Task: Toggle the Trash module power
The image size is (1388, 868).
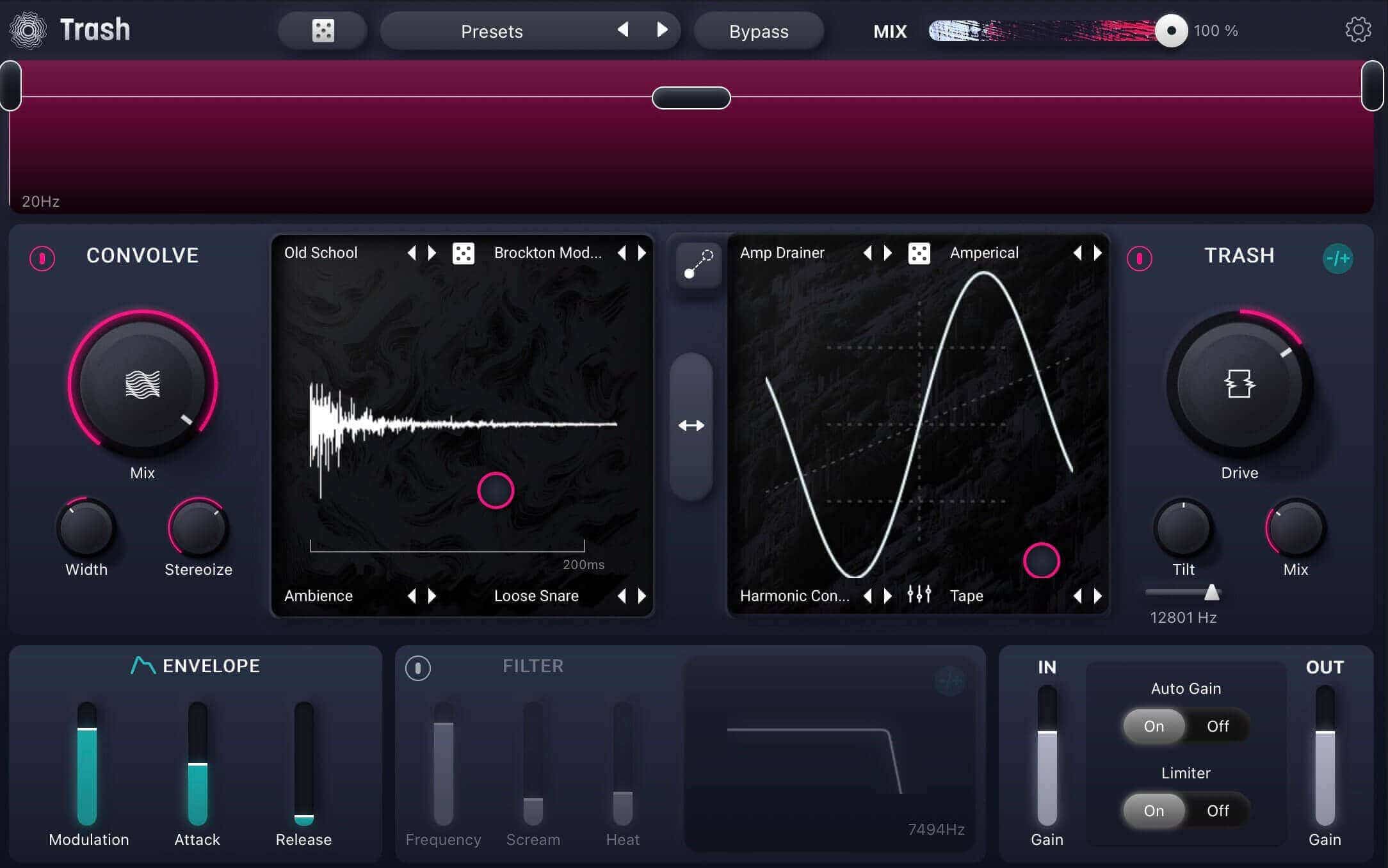Action: (x=1140, y=259)
